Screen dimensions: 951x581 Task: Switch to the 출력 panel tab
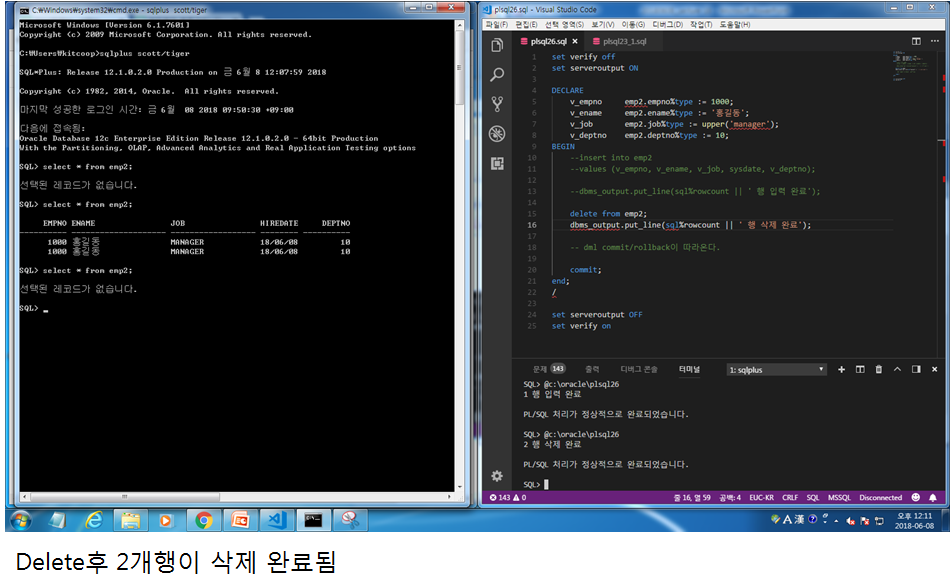[592, 369]
